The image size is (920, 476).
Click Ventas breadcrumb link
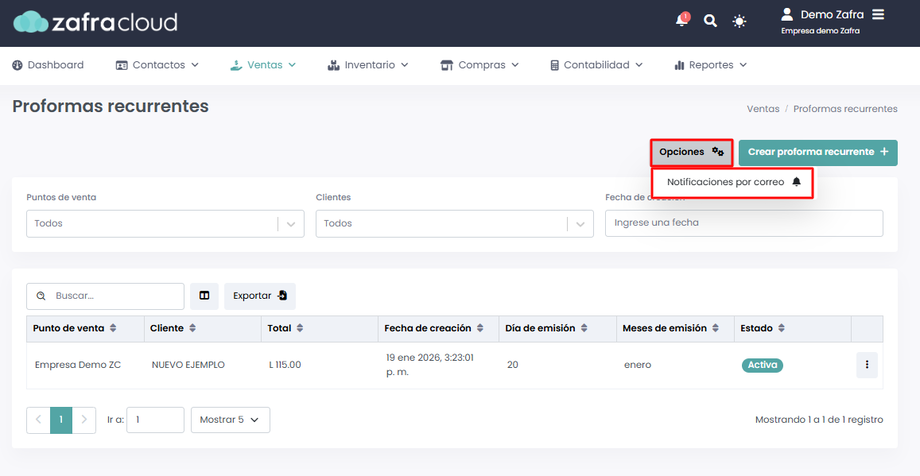(763, 109)
